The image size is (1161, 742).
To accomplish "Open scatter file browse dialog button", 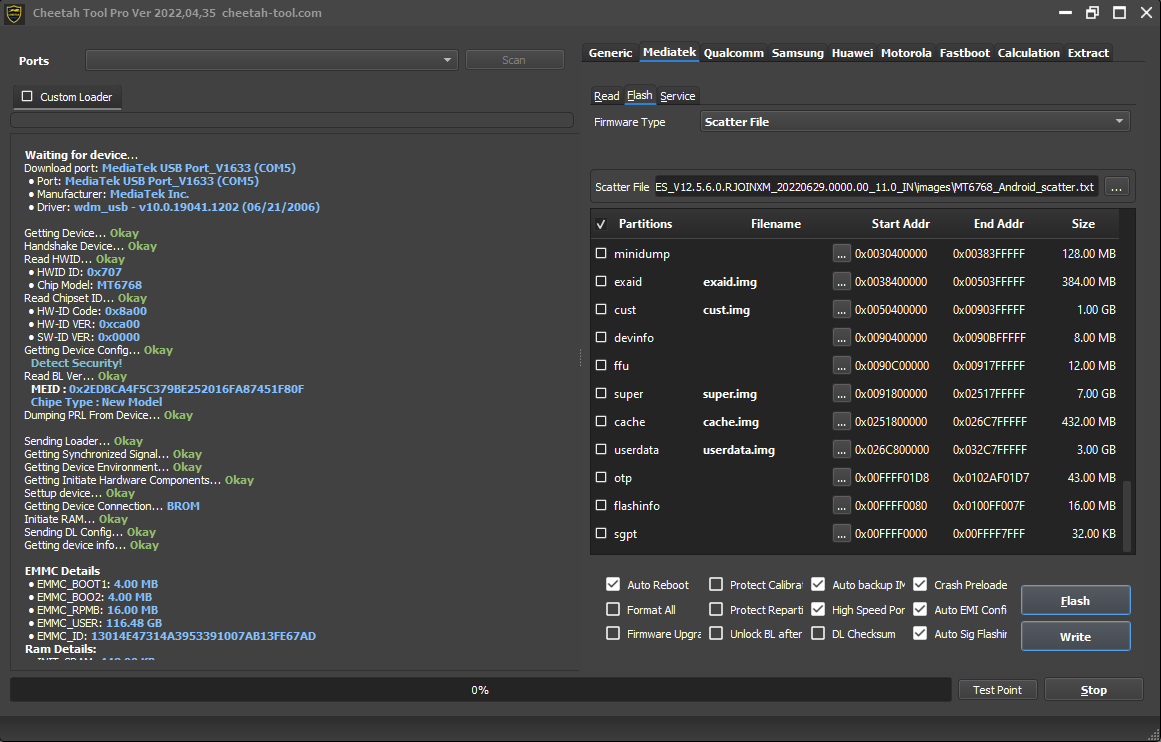I will click(x=1116, y=187).
